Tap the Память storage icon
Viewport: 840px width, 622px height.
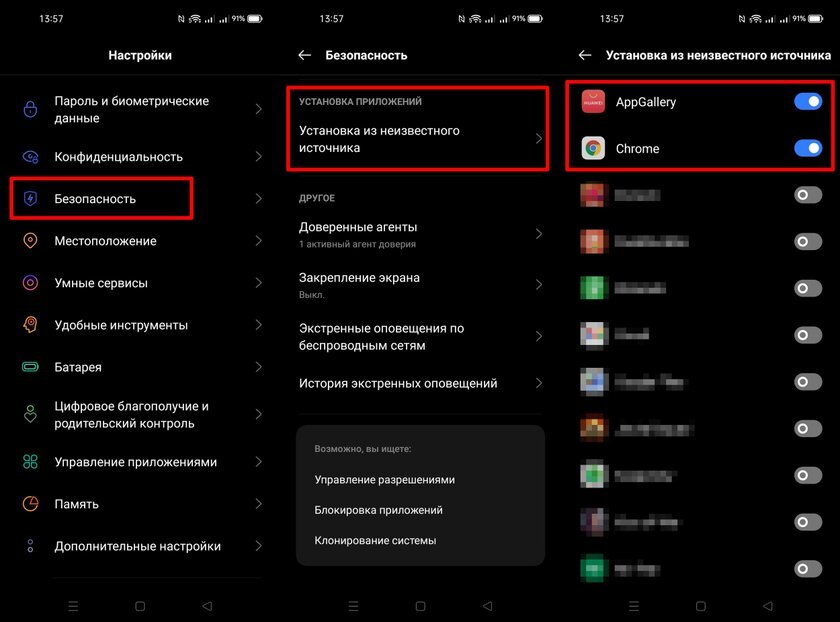point(31,504)
